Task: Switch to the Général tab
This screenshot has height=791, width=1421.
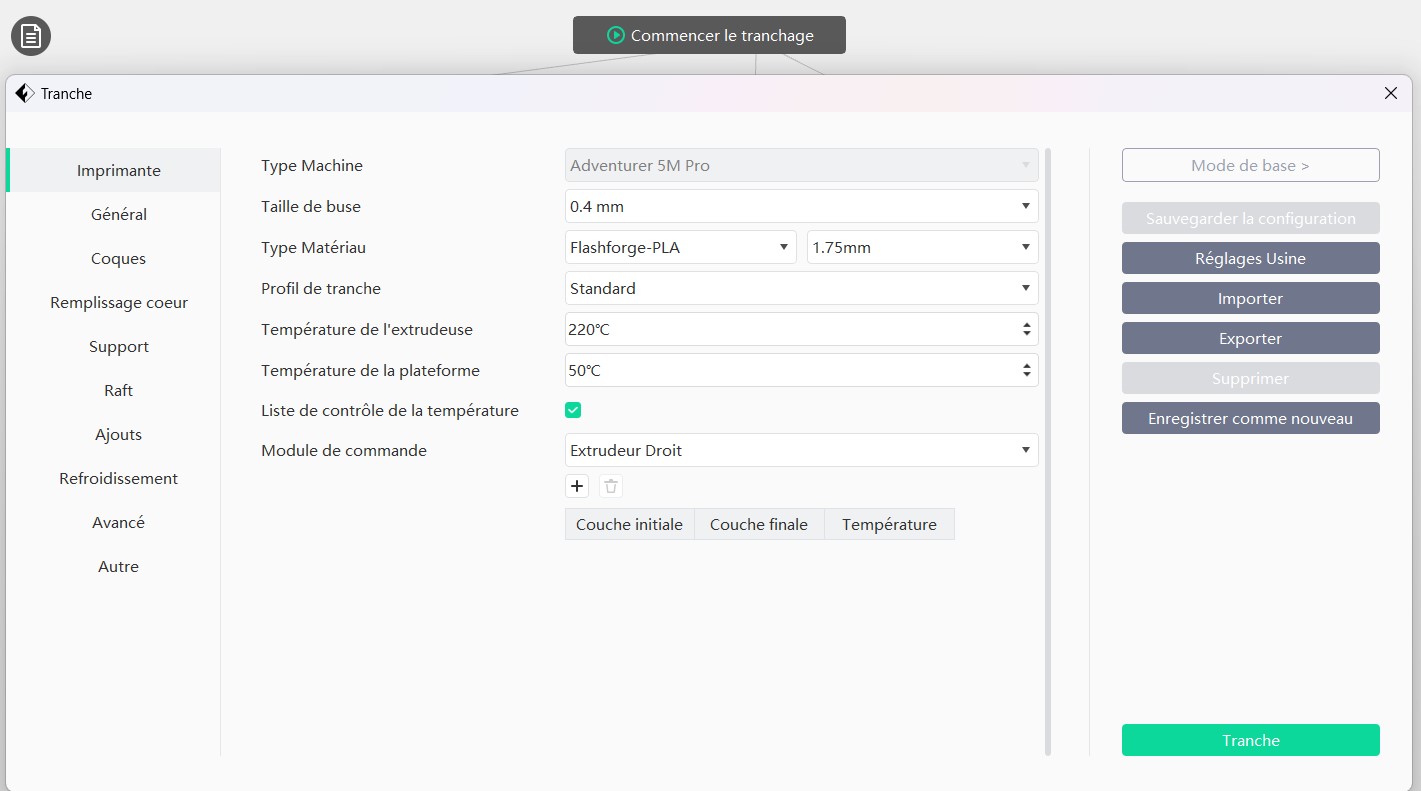Action: [x=119, y=215]
